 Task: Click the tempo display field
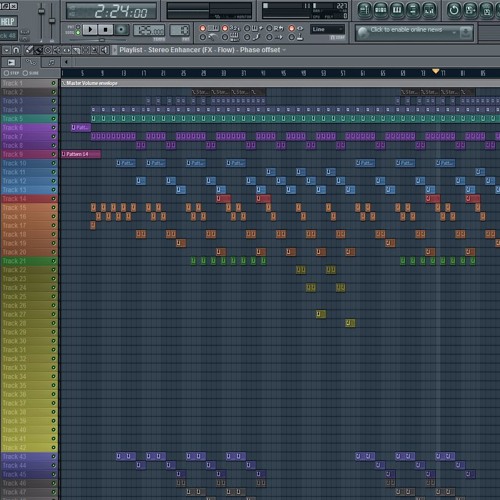[149, 30]
